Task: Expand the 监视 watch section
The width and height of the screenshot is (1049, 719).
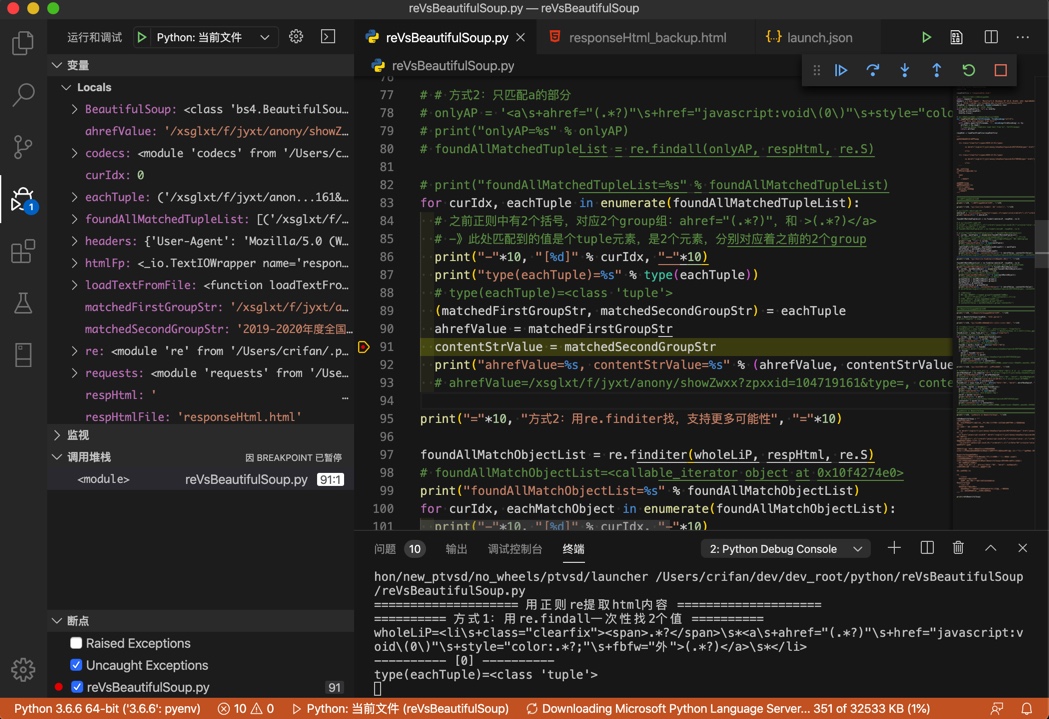Action: pos(58,435)
